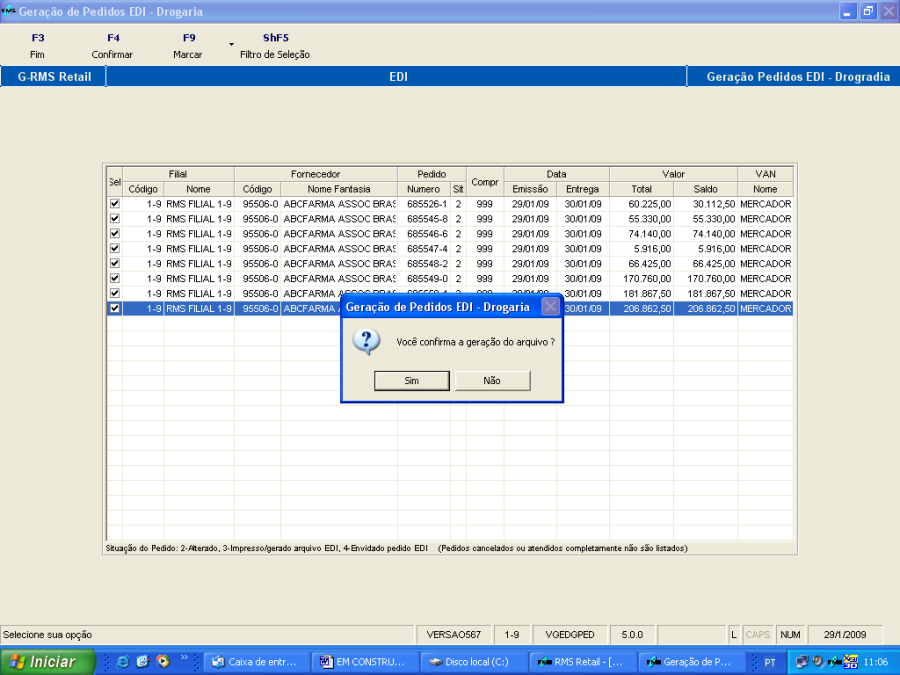
Task: Click the Compr column header
Action: point(485,182)
